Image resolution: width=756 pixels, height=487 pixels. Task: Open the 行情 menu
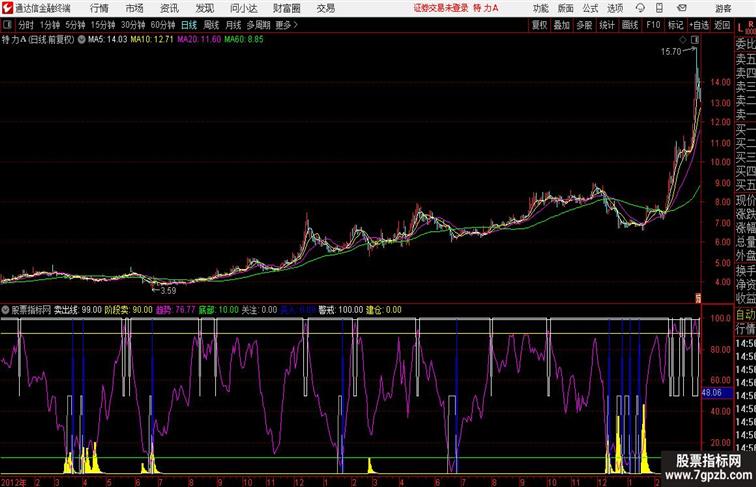[99, 8]
